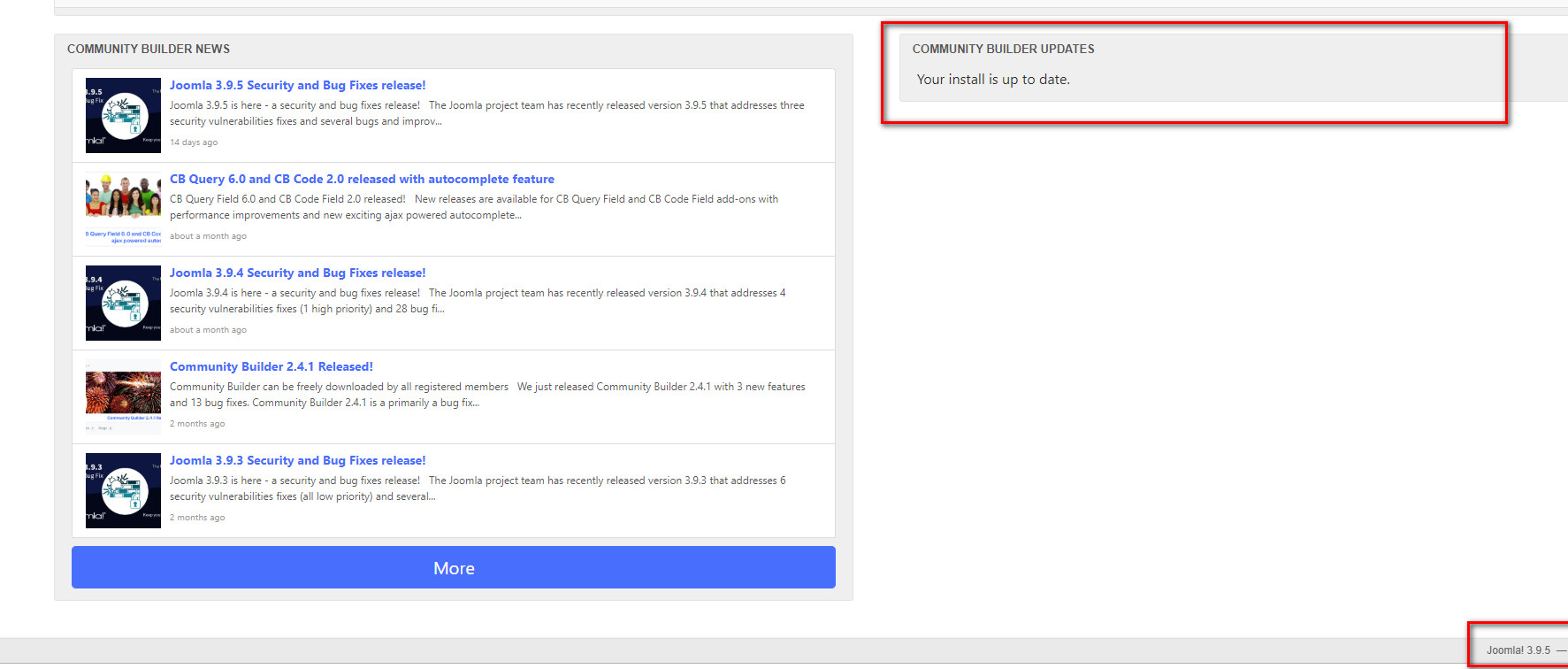Click the Joomla 3.9.3 article summary text
Image resolution: width=1568 pixels, height=669 pixels.
478,488
